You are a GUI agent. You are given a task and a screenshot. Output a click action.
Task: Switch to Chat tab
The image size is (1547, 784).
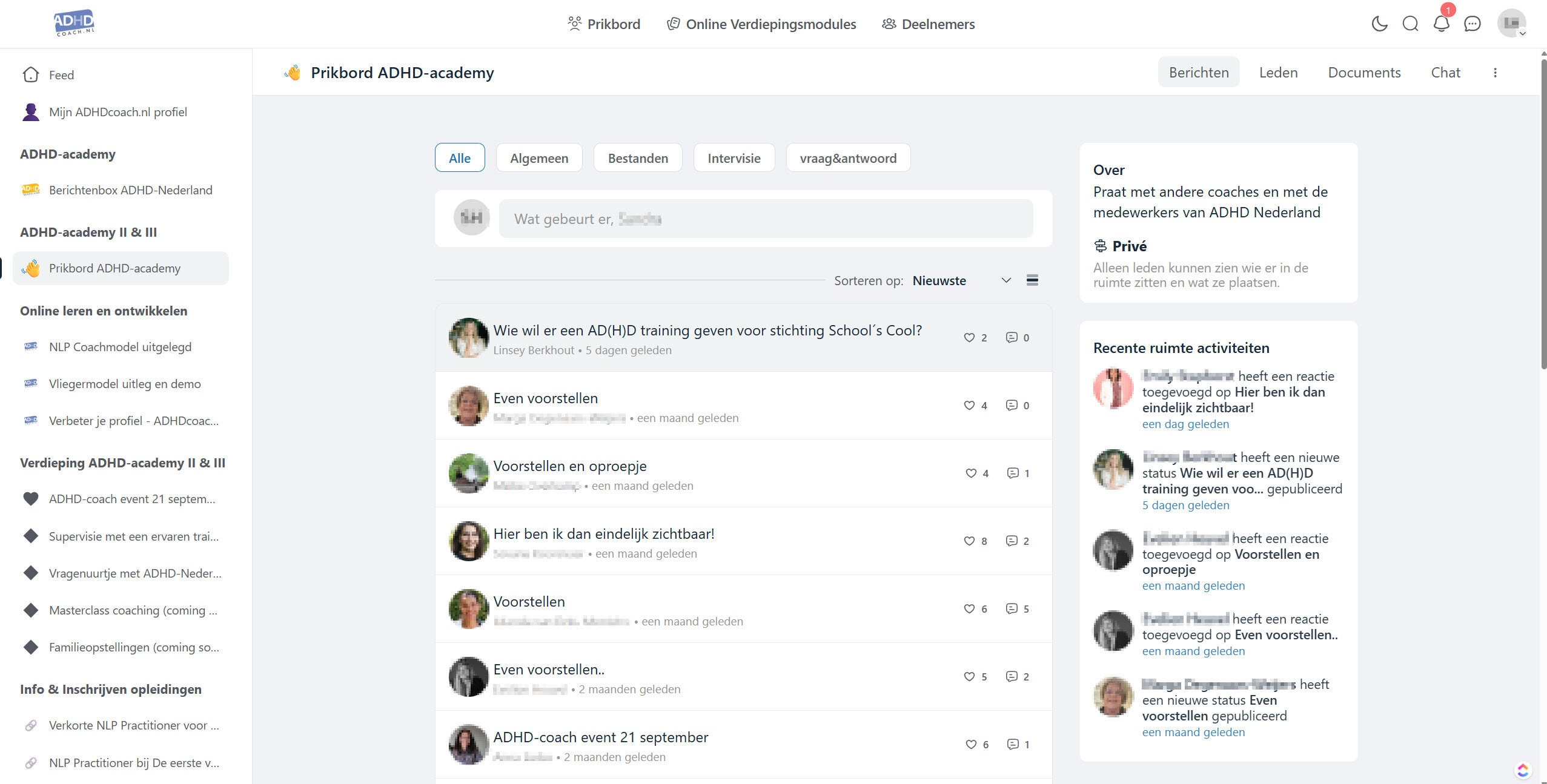pyautogui.click(x=1445, y=73)
